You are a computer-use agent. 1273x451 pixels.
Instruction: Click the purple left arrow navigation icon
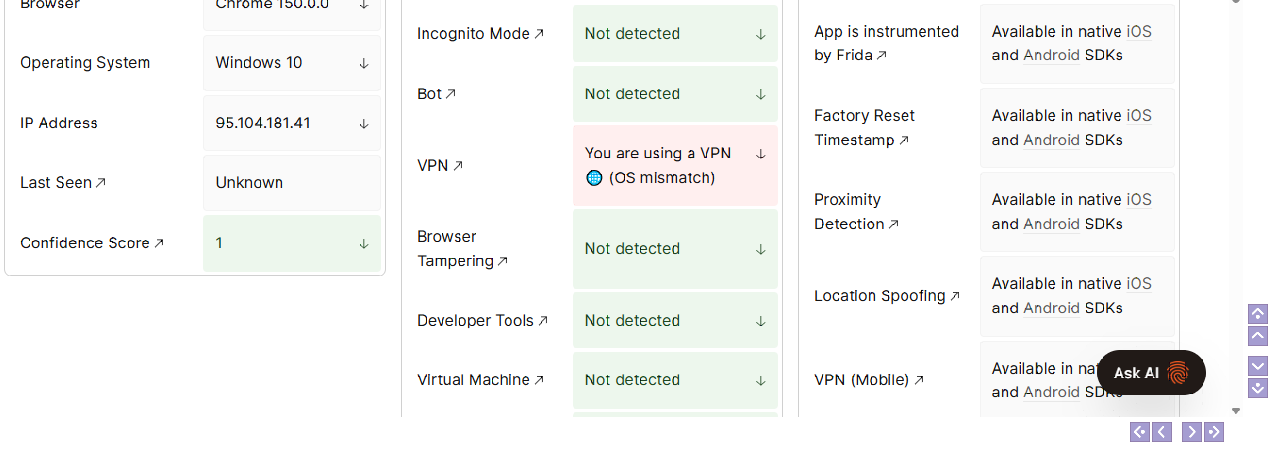tap(1162, 432)
